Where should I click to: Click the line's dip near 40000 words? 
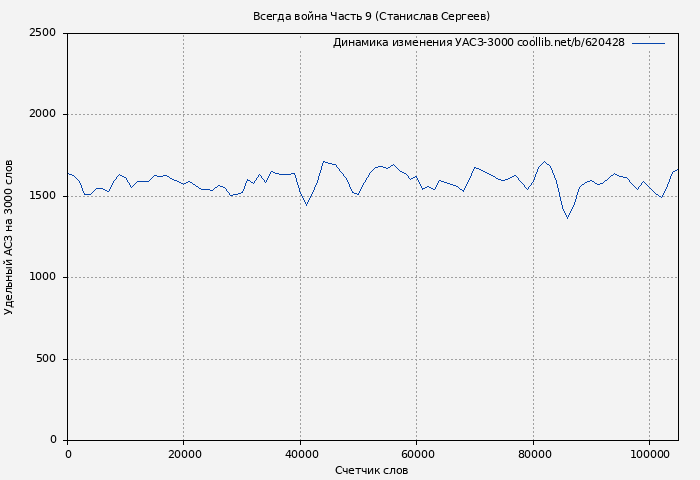tap(307, 204)
